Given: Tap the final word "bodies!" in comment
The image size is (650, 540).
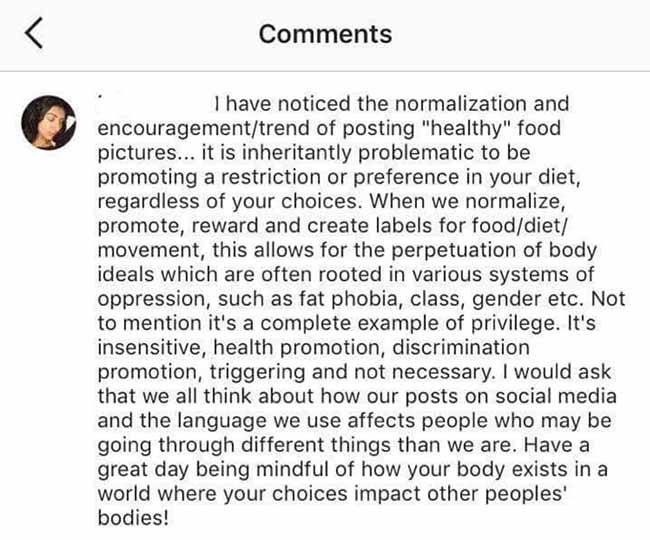Looking at the screenshot, I should pyautogui.click(x=133, y=517).
